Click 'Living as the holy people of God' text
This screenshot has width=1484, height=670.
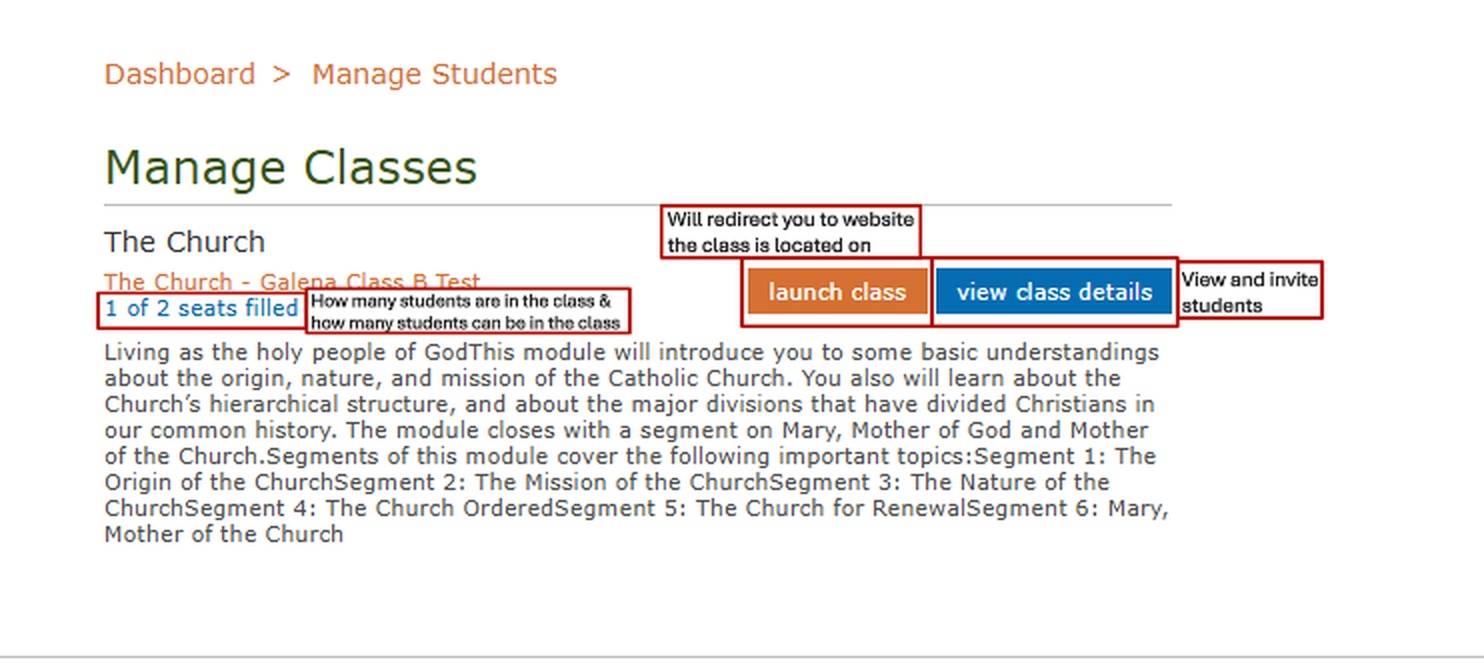click(286, 353)
